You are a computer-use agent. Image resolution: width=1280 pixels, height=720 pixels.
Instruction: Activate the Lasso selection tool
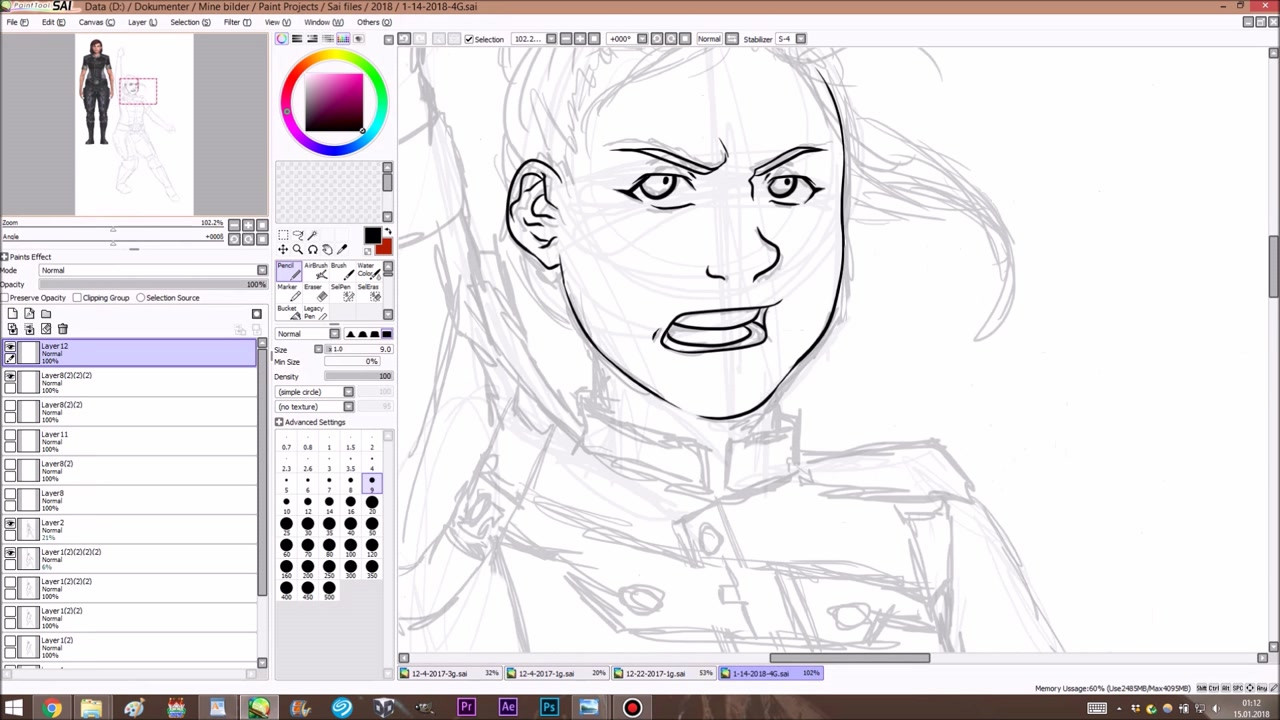pyautogui.click(x=297, y=235)
